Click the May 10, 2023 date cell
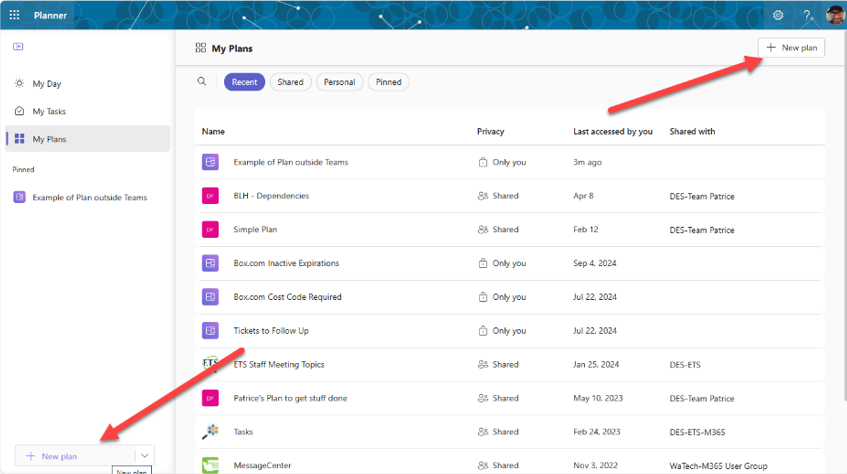 pyautogui.click(x=598, y=398)
